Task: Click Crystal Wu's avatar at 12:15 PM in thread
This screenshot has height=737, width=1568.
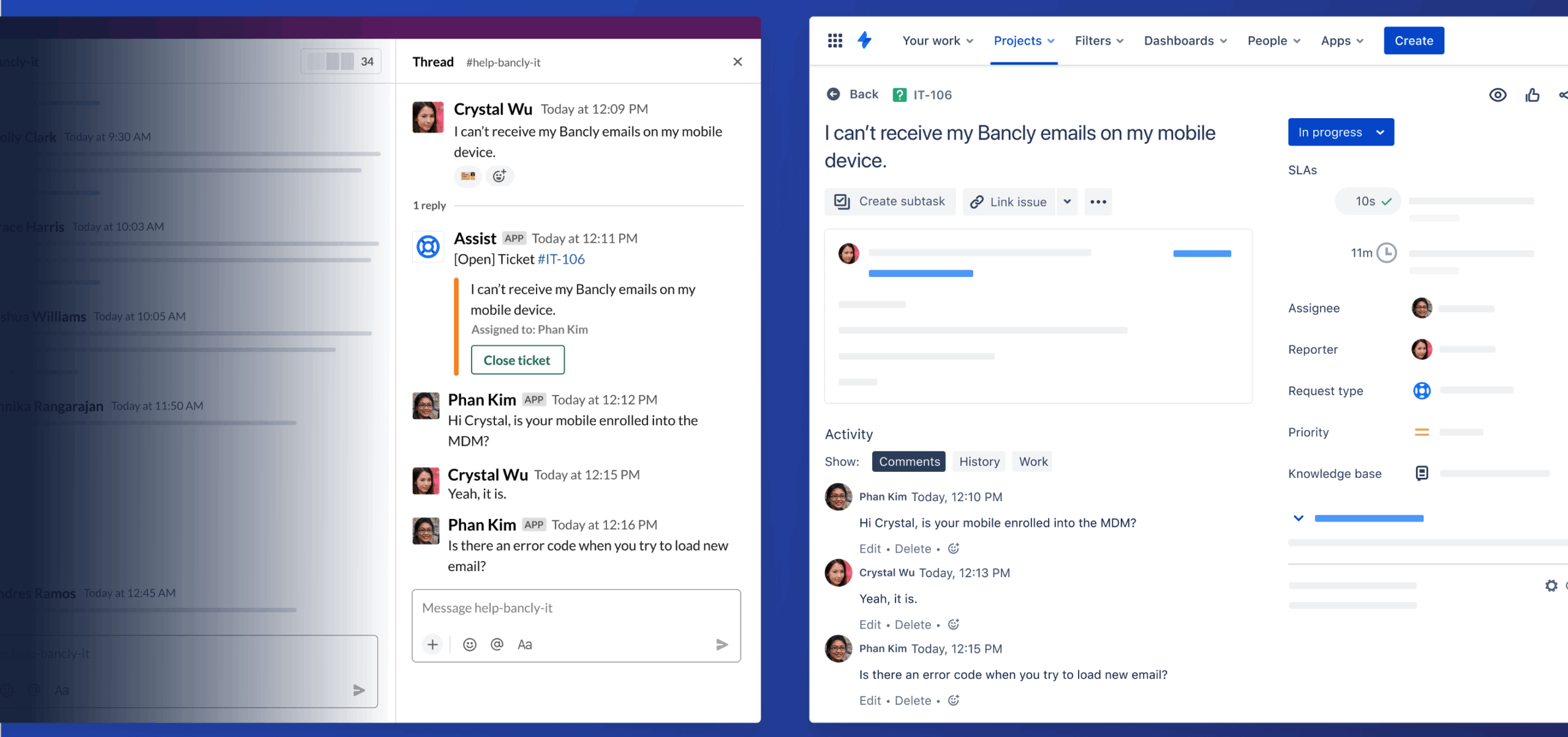Action: 426,481
